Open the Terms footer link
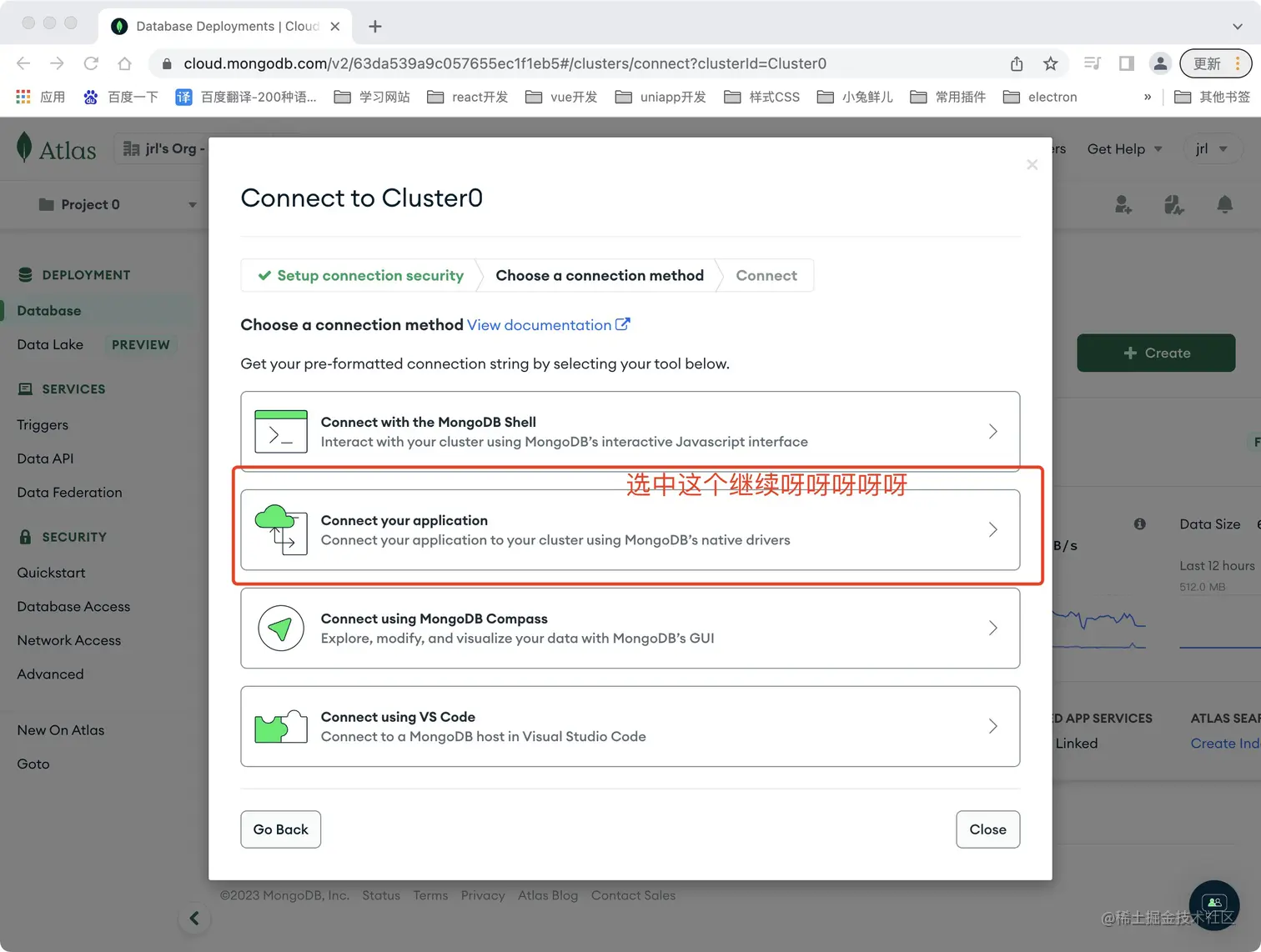The width and height of the screenshot is (1261, 952). pos(430,895)
